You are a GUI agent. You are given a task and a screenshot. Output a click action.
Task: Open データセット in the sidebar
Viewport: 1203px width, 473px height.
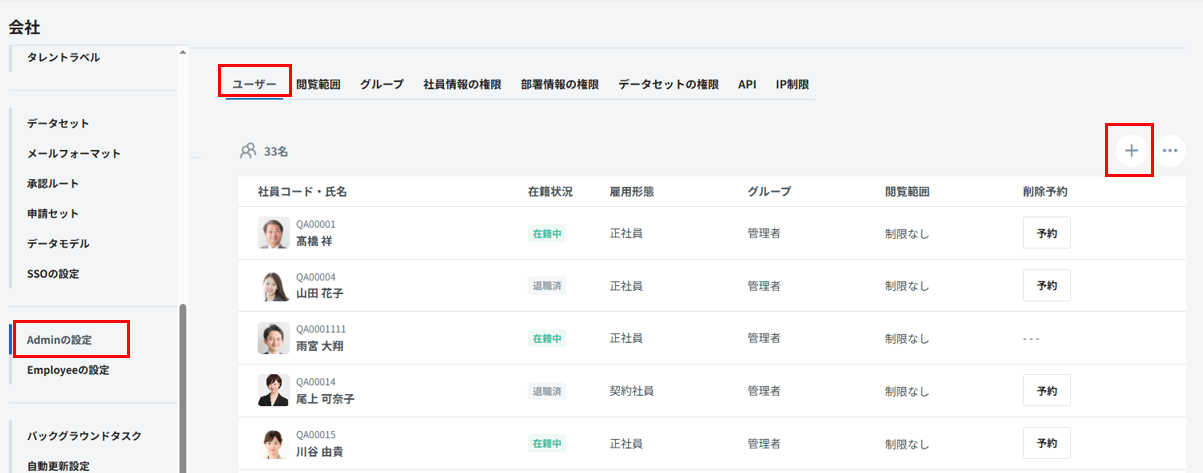[58, 124]
